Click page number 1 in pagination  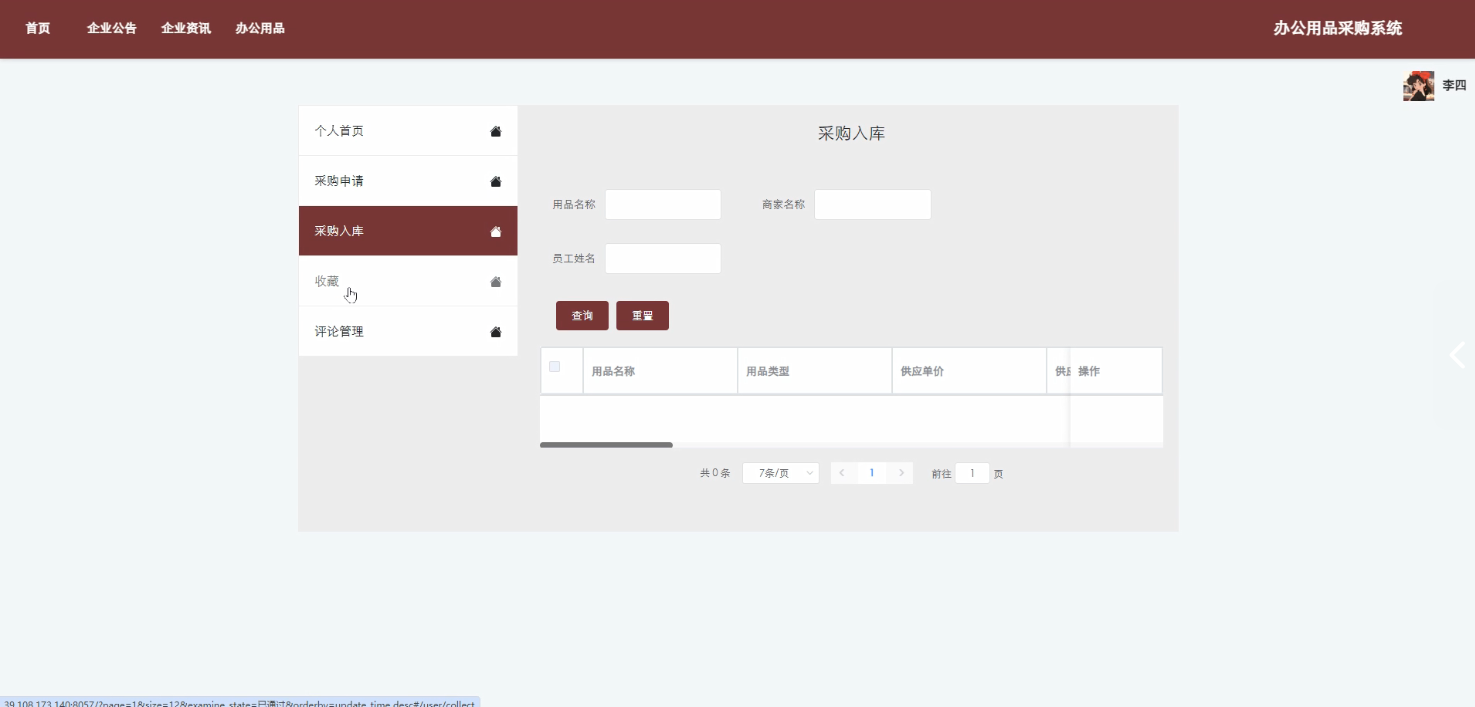point(872,473)
